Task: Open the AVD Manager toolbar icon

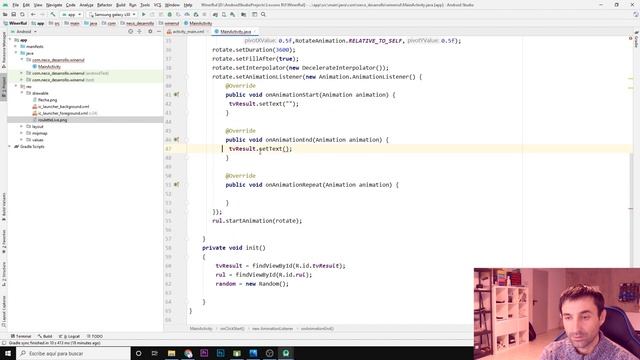Action: [x=224, y=14]
